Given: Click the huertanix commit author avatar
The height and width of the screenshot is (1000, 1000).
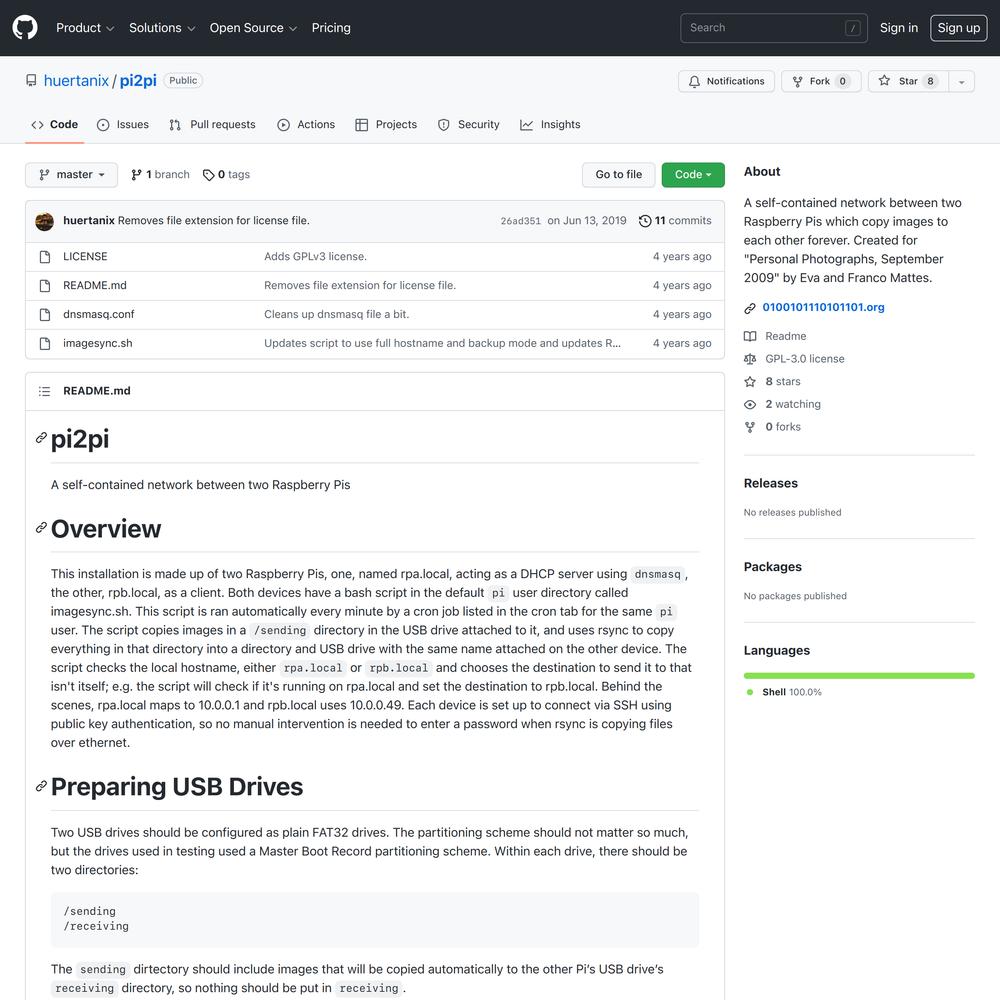Looking at the screenshot, I should (x=45, y=221).
